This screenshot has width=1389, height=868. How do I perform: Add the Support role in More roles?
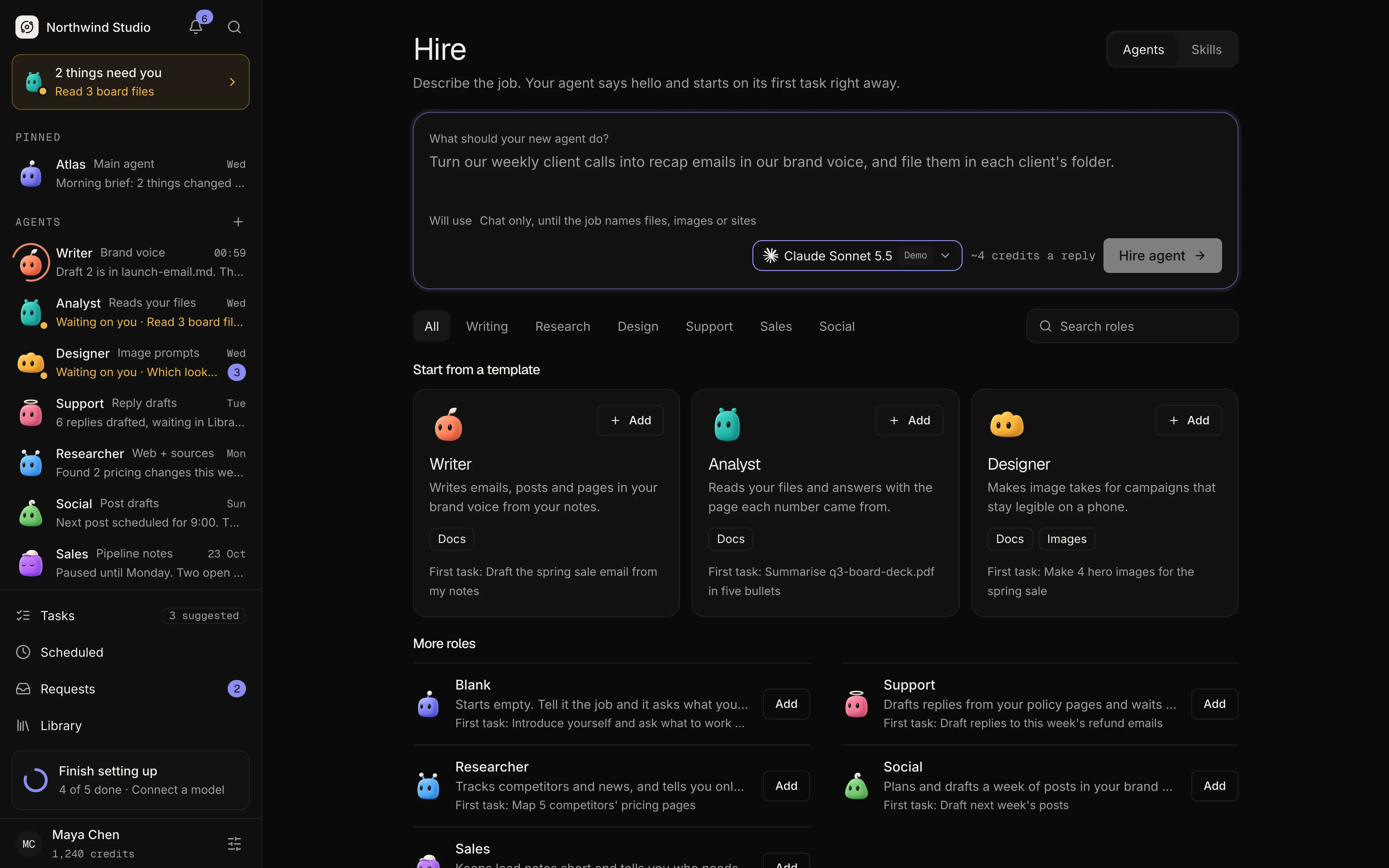(x=1214, y=704)
